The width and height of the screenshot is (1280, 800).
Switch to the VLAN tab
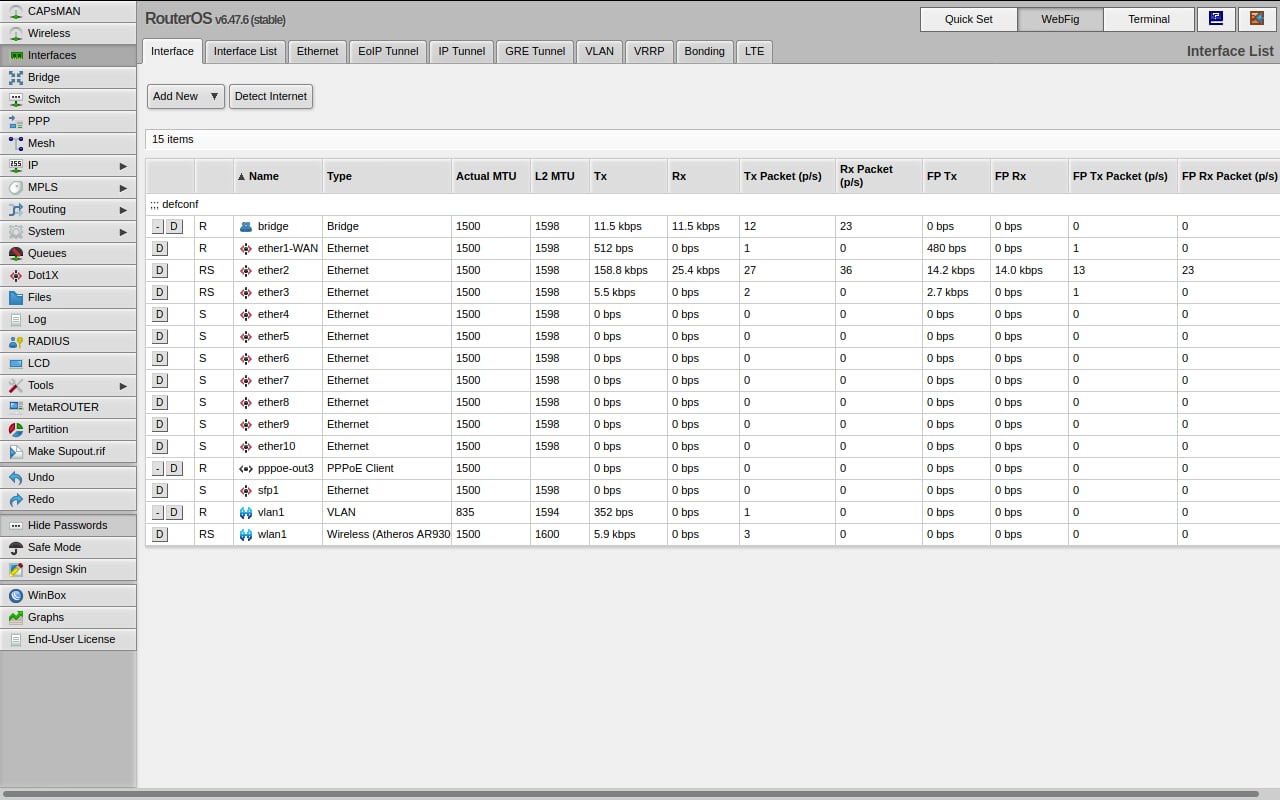pyautogui.click(x=599, y=51)
